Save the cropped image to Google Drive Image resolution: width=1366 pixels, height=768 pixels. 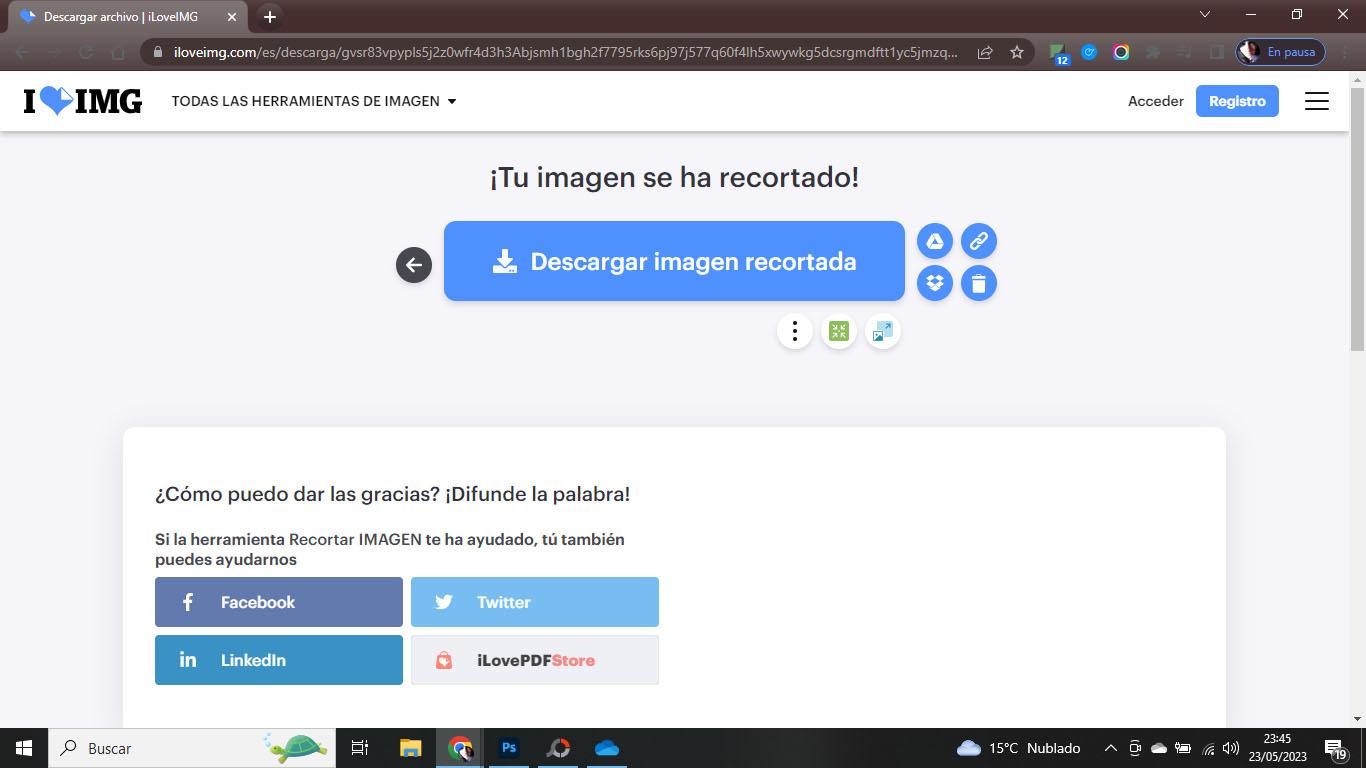[x=935, y=241]
